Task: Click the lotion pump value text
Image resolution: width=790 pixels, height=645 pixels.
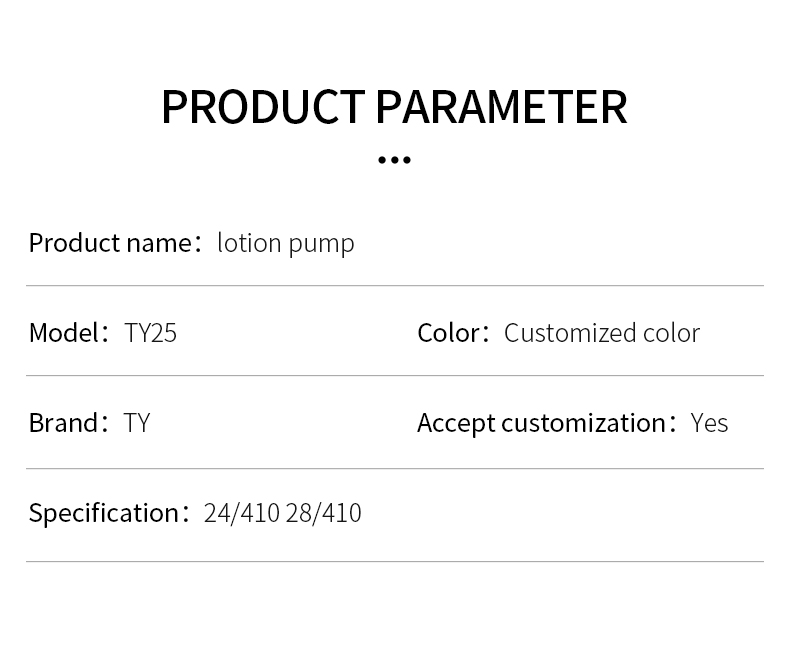Action: tap(286, 243)
